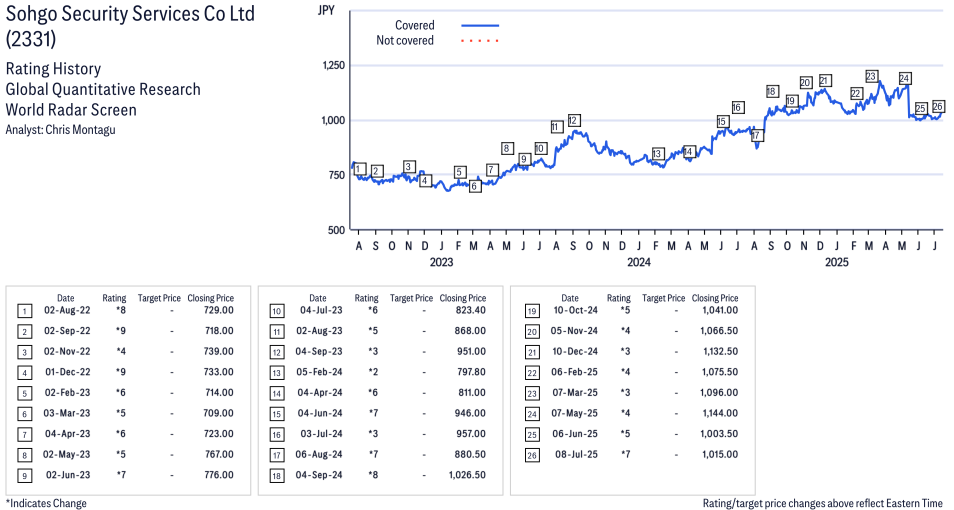
Task: Click the date 05-Nov-24
Action: tap(574, 331)
